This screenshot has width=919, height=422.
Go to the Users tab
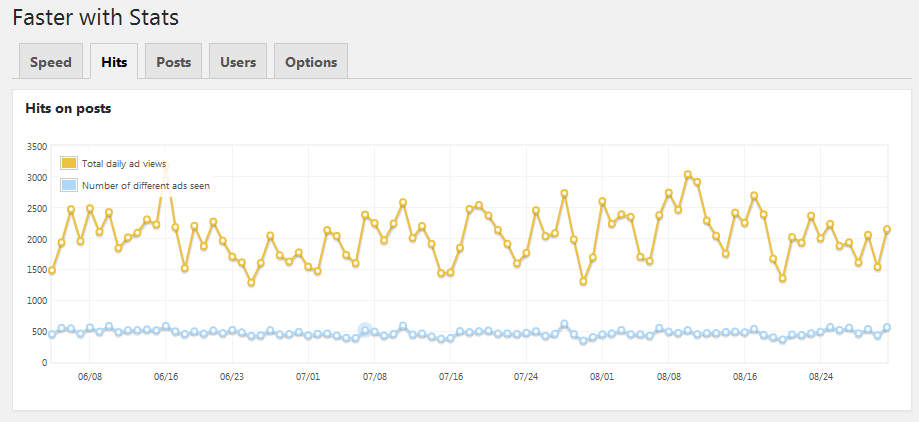click(x=238, y=61)
